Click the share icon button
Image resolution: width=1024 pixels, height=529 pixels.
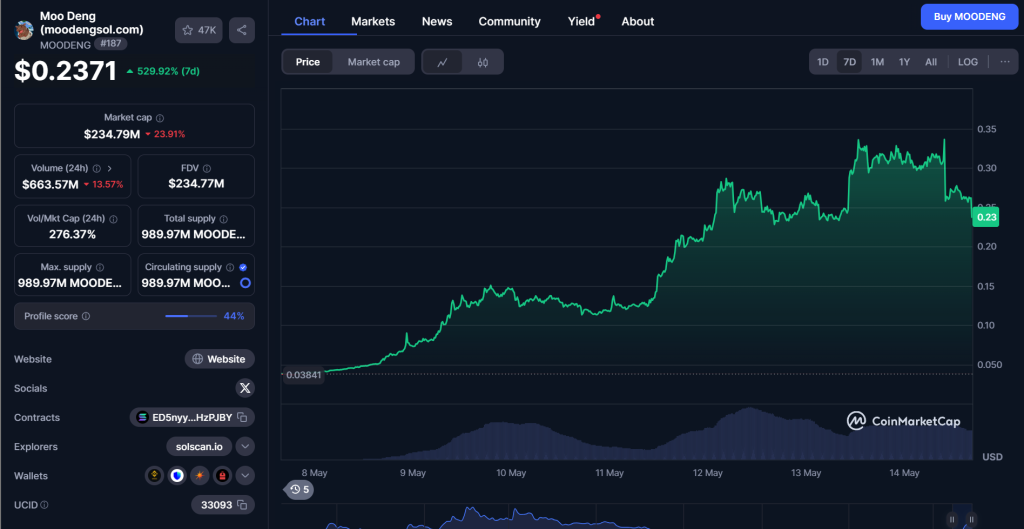pos(242,30)
